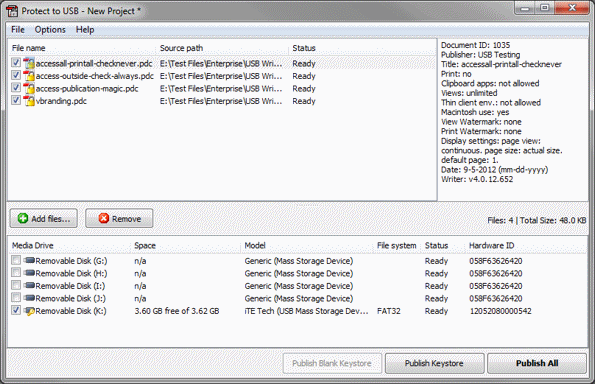Click the Macintosh use: yes line
595x384 pixels.
(x=475, y=112)
